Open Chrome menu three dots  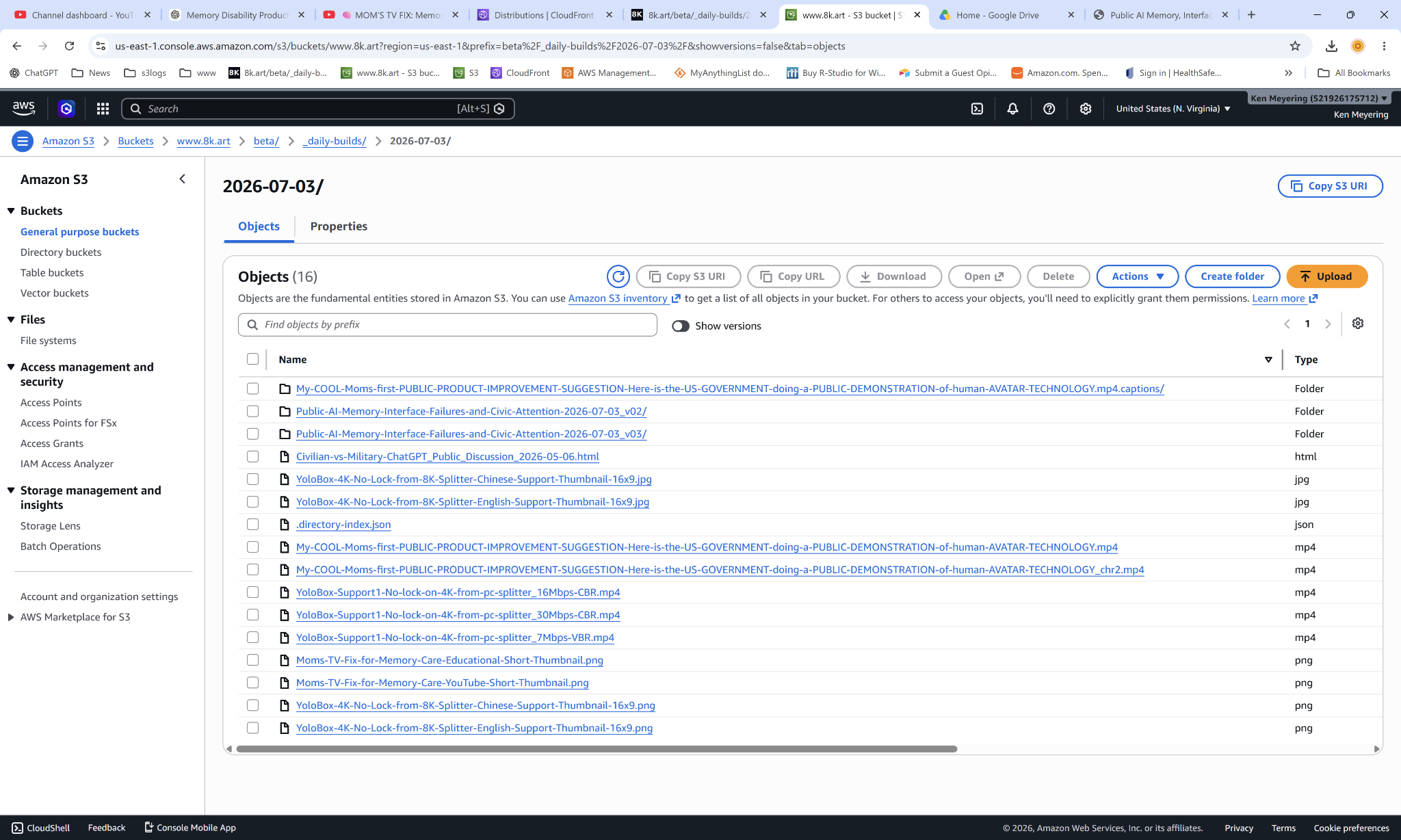coord(1384,46)
